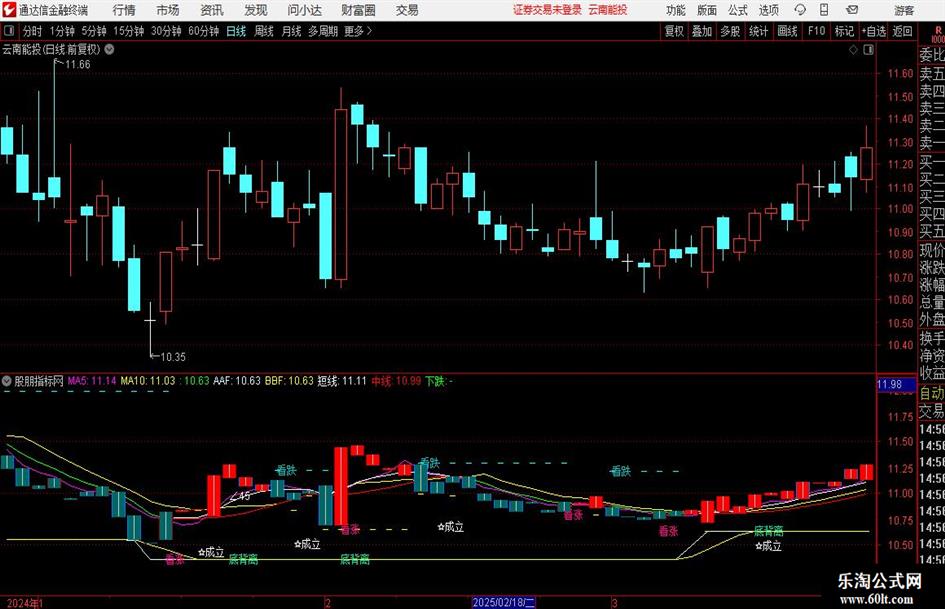
Task: Switch to 分时 intraday view
Action: point(33,31)
